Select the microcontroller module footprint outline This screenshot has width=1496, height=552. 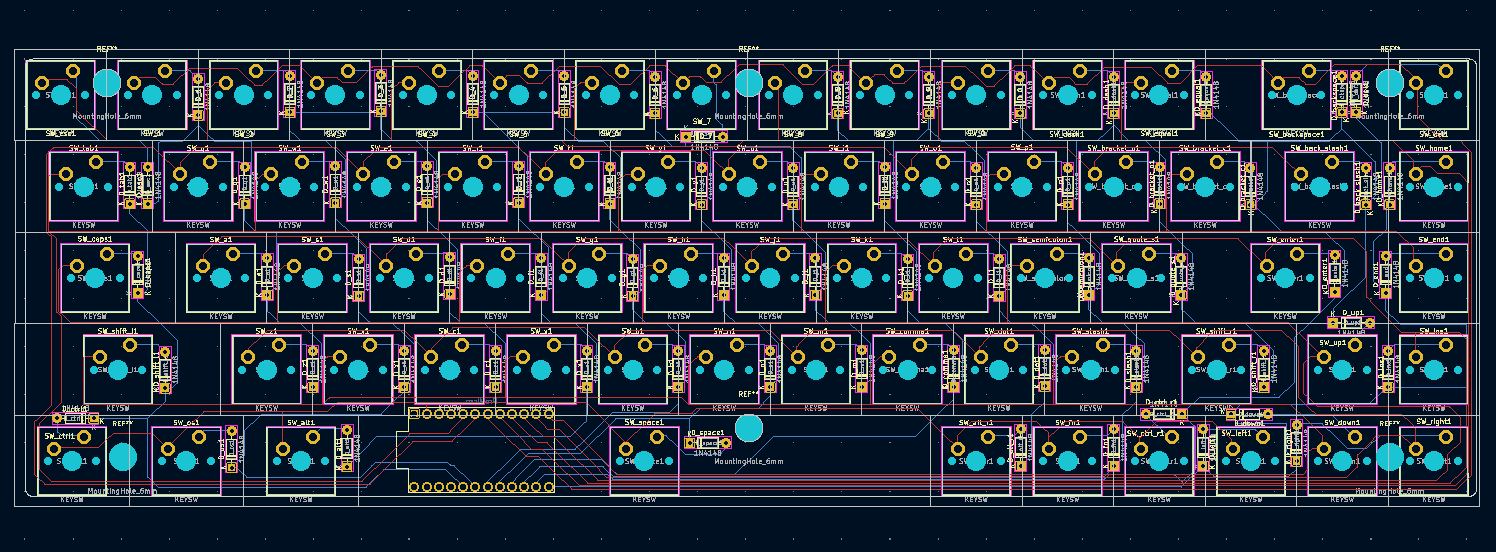point(478,449)
